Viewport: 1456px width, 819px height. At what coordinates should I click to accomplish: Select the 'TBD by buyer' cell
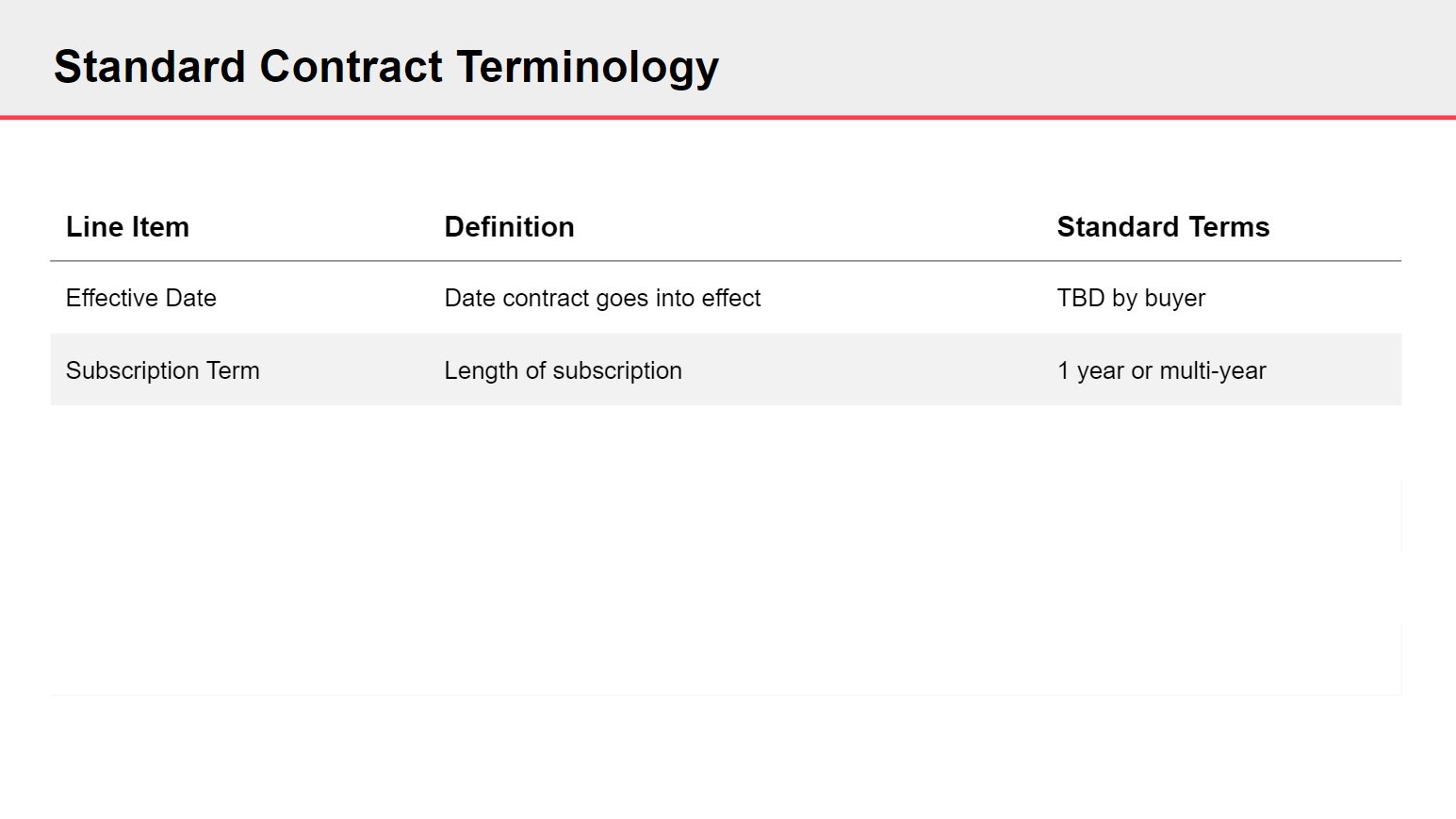[1131, 298]
